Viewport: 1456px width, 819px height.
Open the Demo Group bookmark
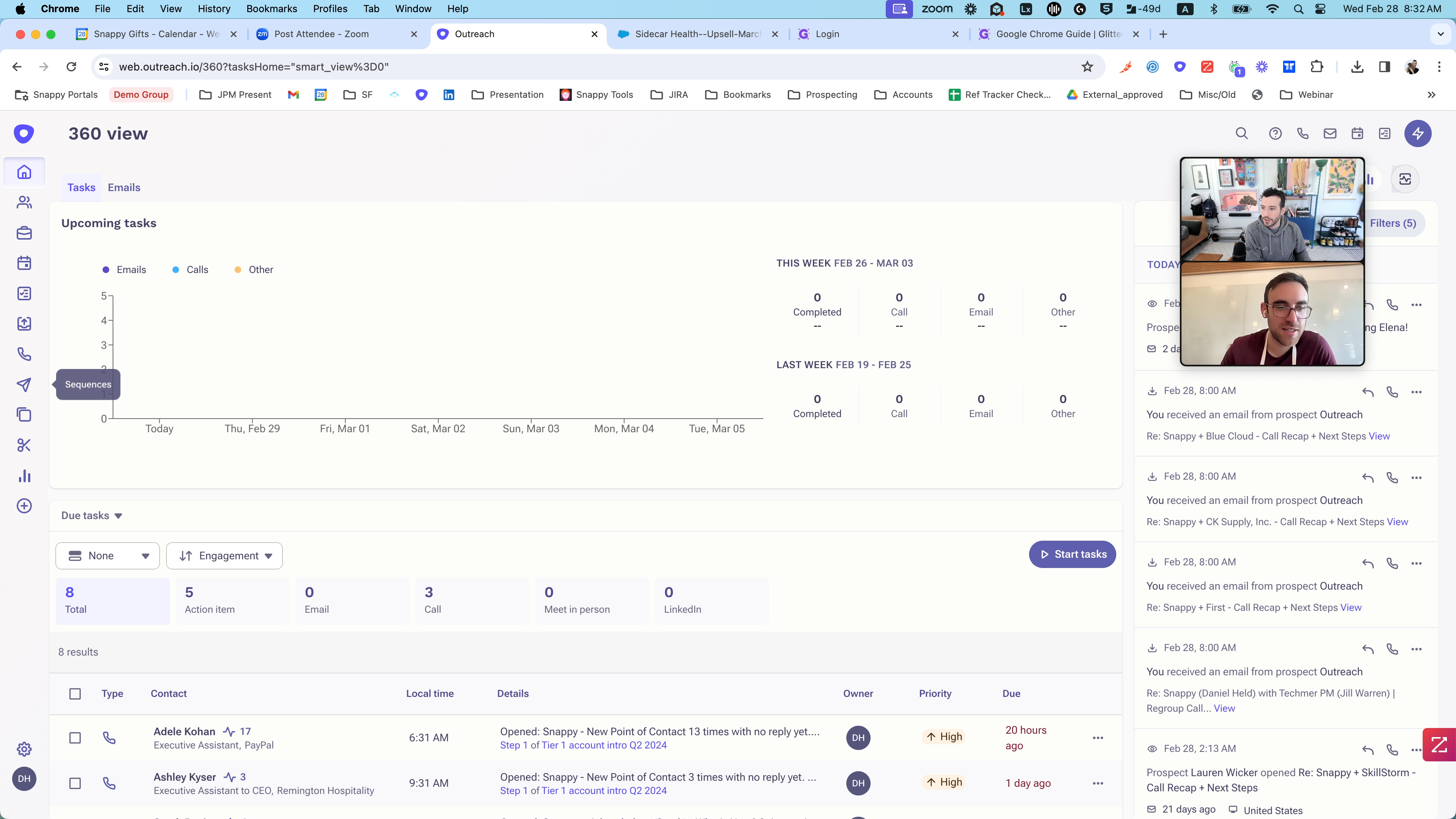pos(141,95)
